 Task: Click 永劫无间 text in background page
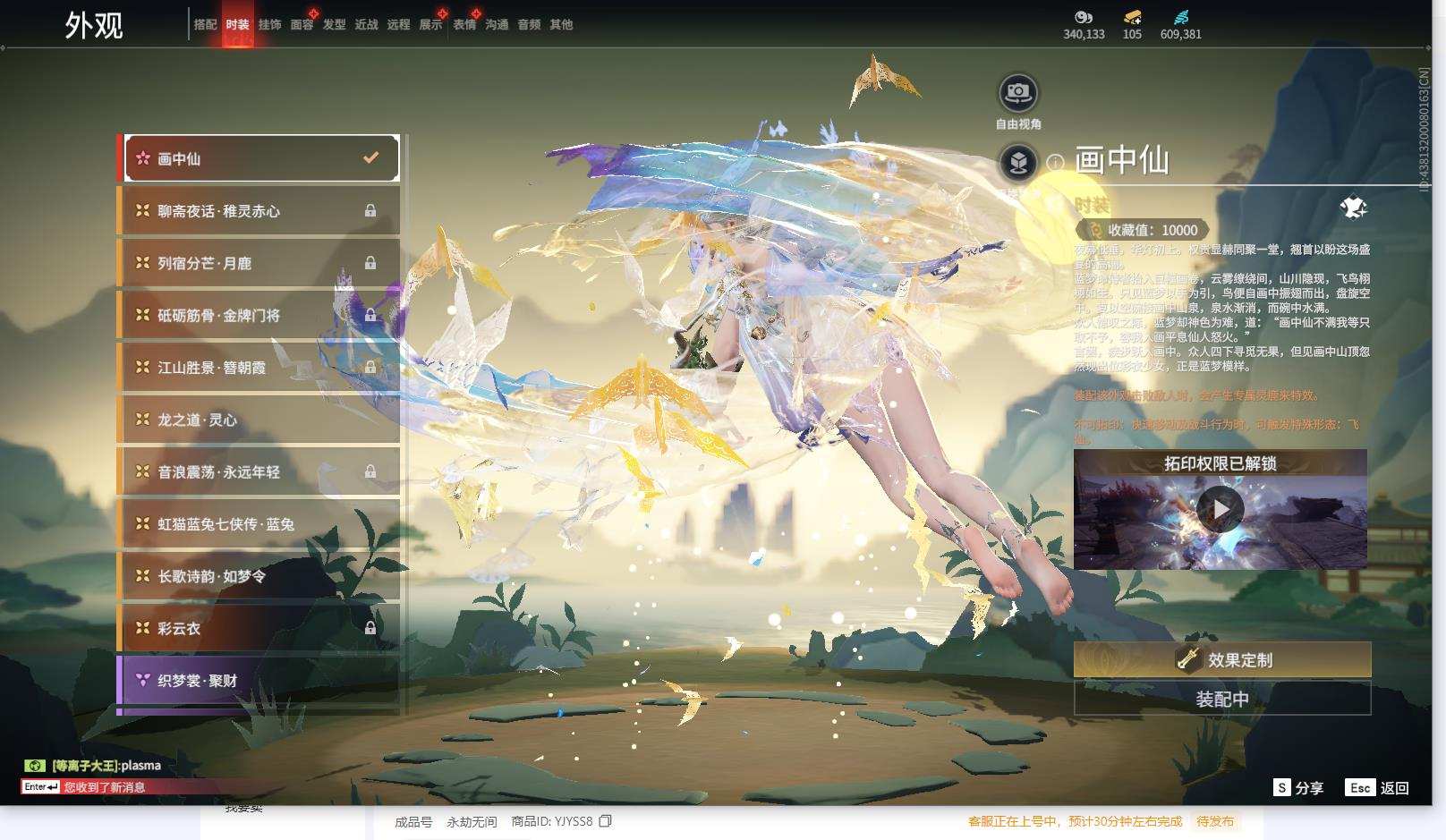[x=472, y=821]
